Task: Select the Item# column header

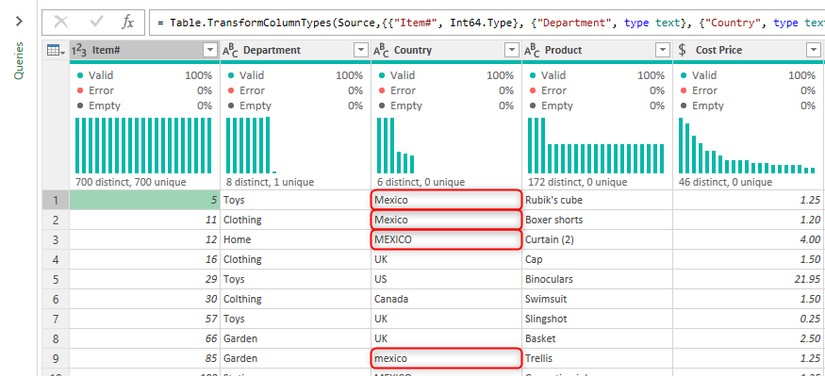Action: pos(145,50)
